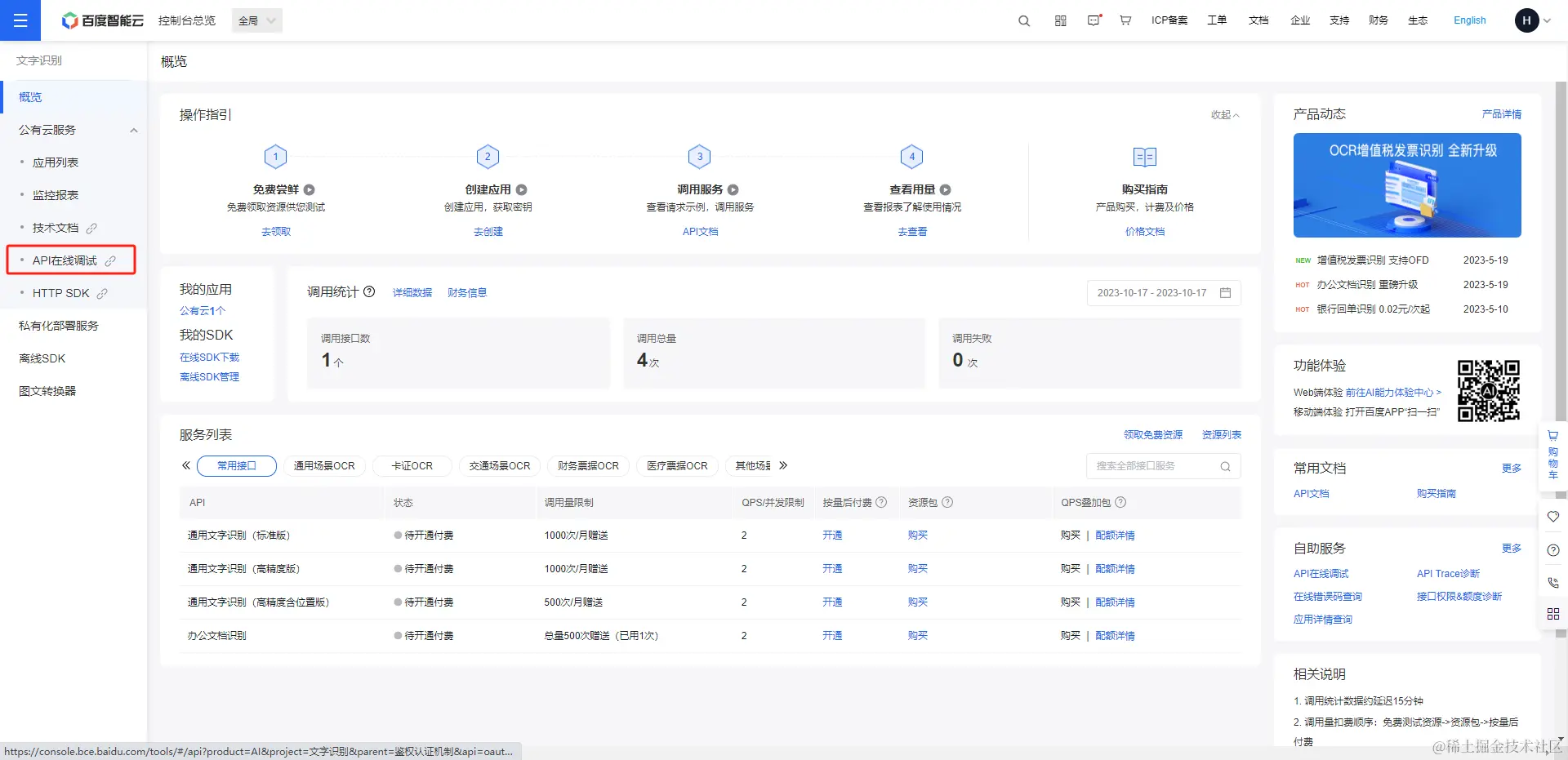Open 在线SDK下载 link
The width and height of the screenshot is (1568, 760).
tap(209, 358)
